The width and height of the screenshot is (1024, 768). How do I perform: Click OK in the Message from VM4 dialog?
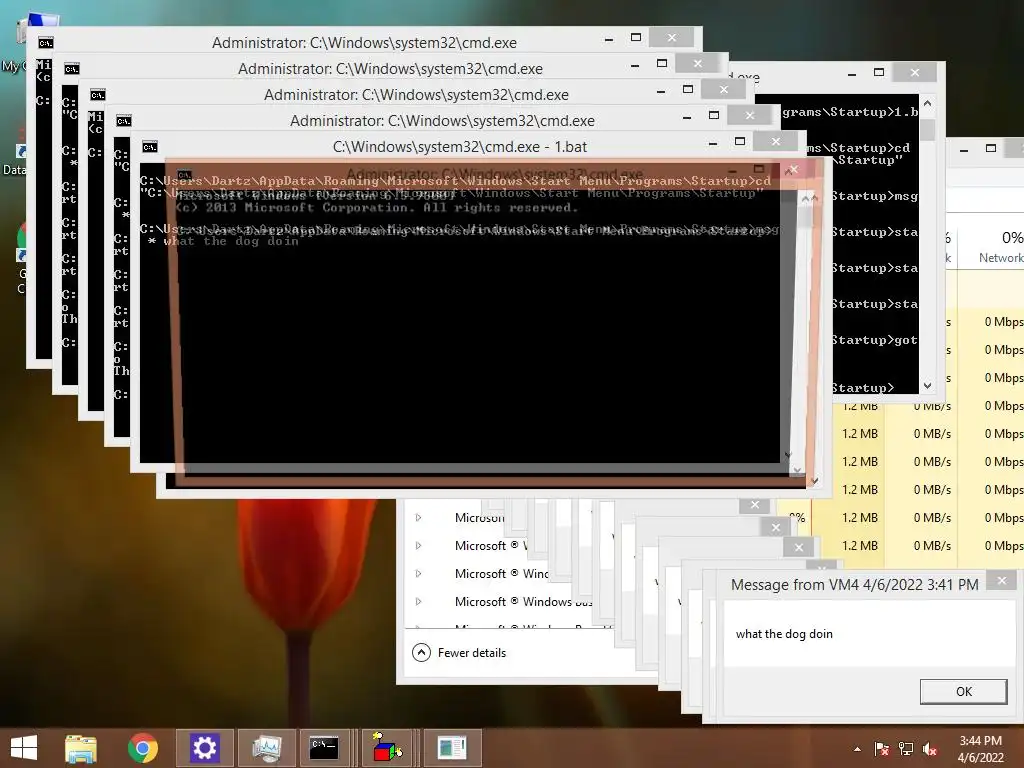point(963,692)
